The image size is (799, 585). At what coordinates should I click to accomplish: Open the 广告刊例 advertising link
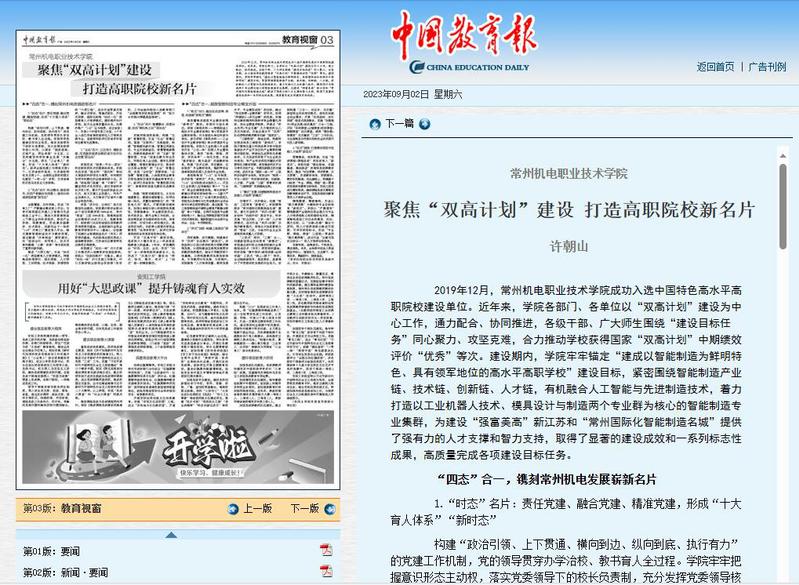coord(768,67)
